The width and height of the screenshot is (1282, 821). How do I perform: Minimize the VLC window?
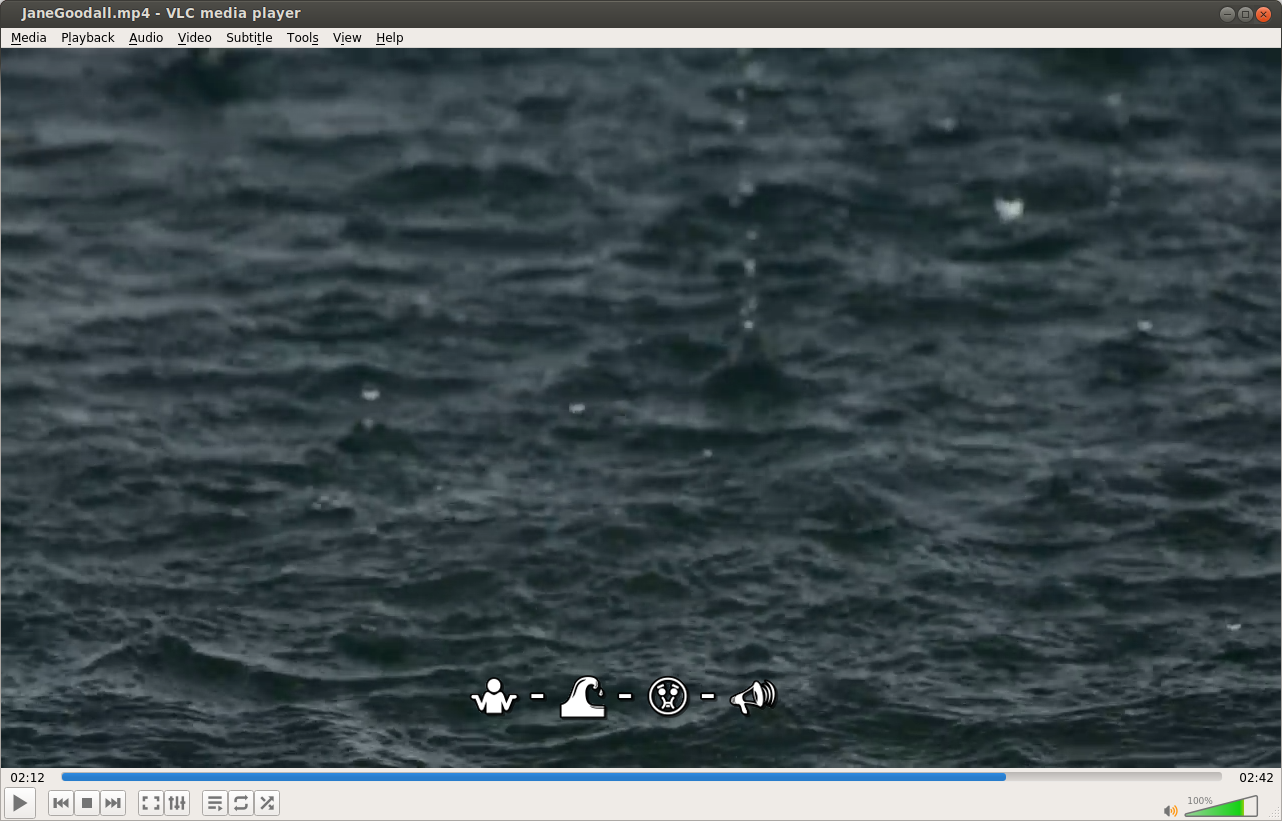point(1227,14)
